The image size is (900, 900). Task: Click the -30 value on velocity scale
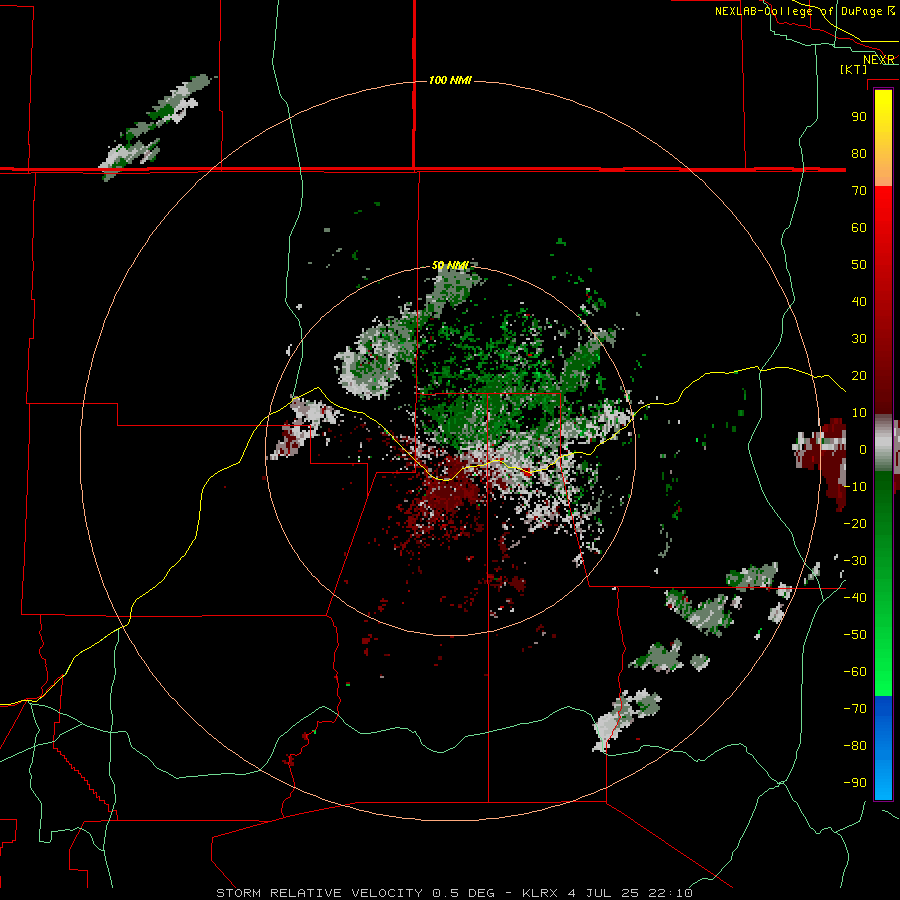click(x=855, y=561)
